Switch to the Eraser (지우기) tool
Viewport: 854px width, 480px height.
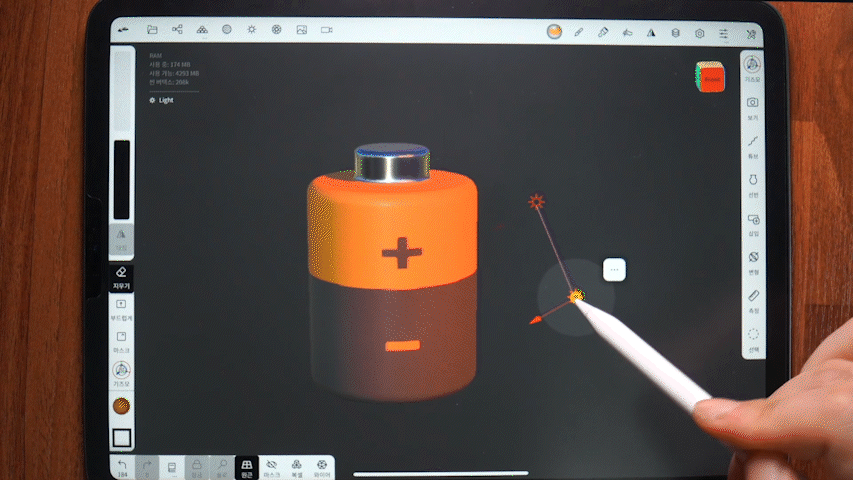point(121,275)
